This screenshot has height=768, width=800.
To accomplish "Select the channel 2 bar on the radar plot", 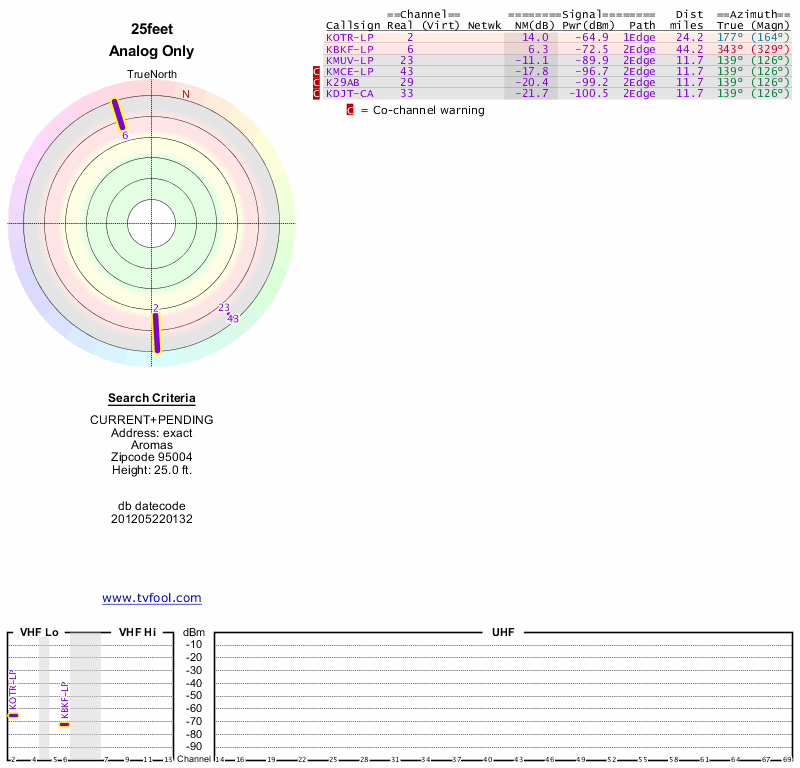I will pos(156,332).
